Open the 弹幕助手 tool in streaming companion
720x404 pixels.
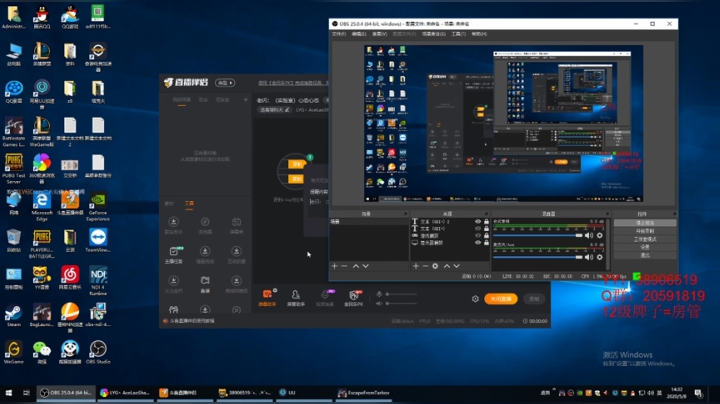pos(267,297)
